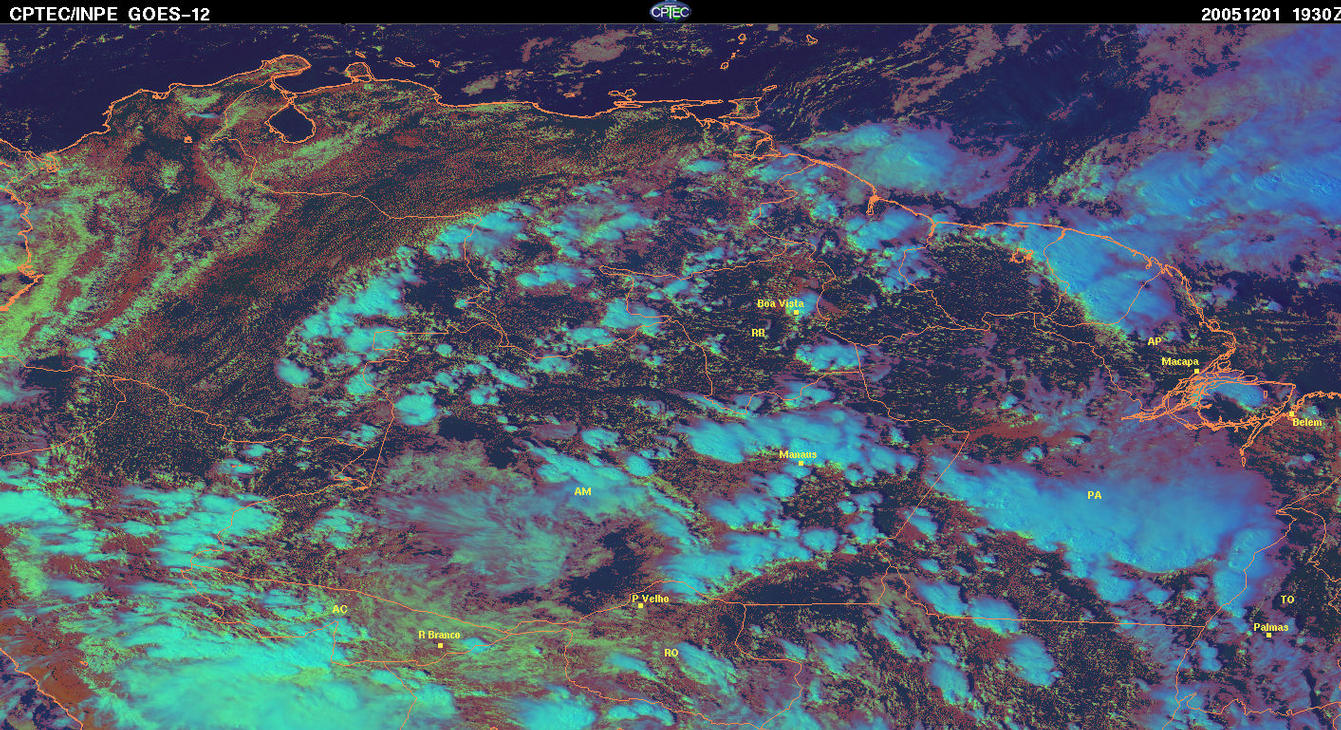Select the Belem city label
Viewport: 1341px width, 730px height.
[x=1307, y=422]
